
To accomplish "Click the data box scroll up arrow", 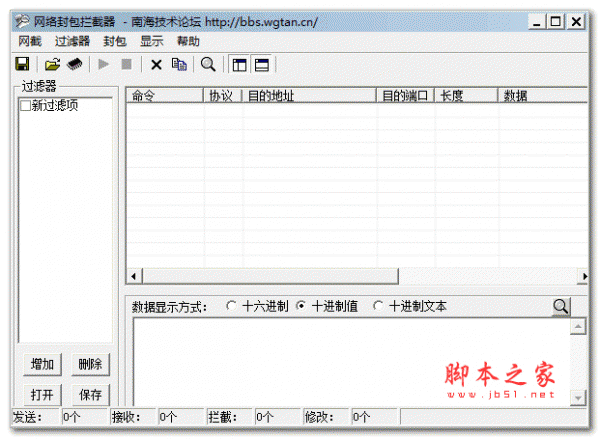I will pyautogui.click(x=578, y=327).
